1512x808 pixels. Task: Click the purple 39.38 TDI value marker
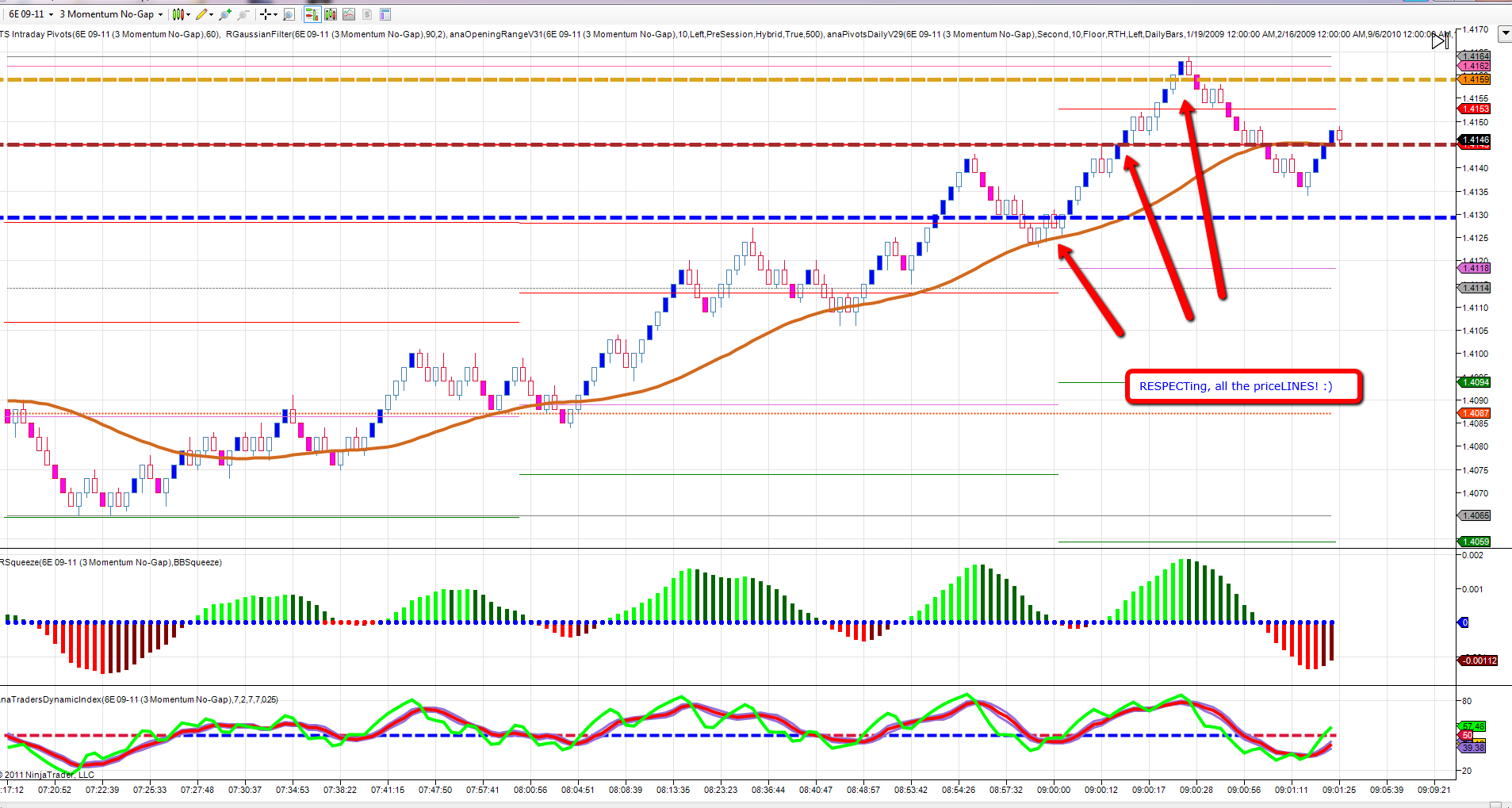1472,748
